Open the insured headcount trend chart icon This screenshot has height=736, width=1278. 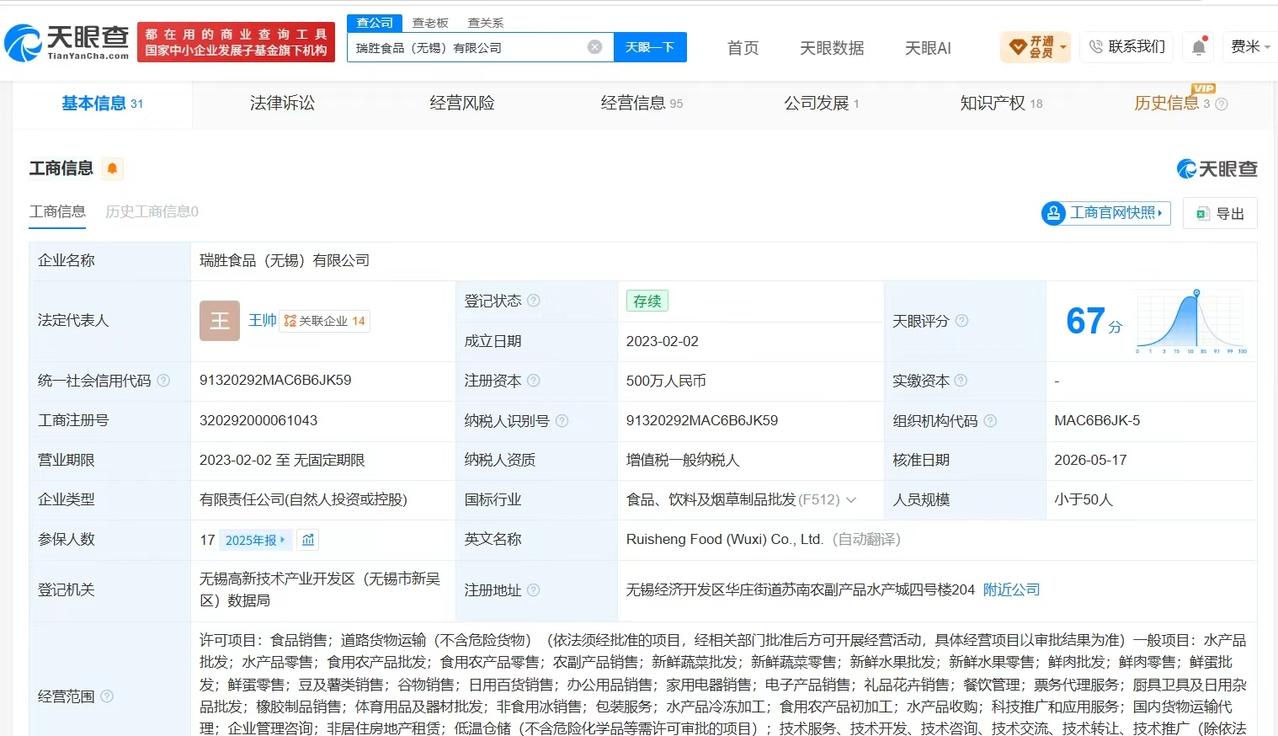308,540
